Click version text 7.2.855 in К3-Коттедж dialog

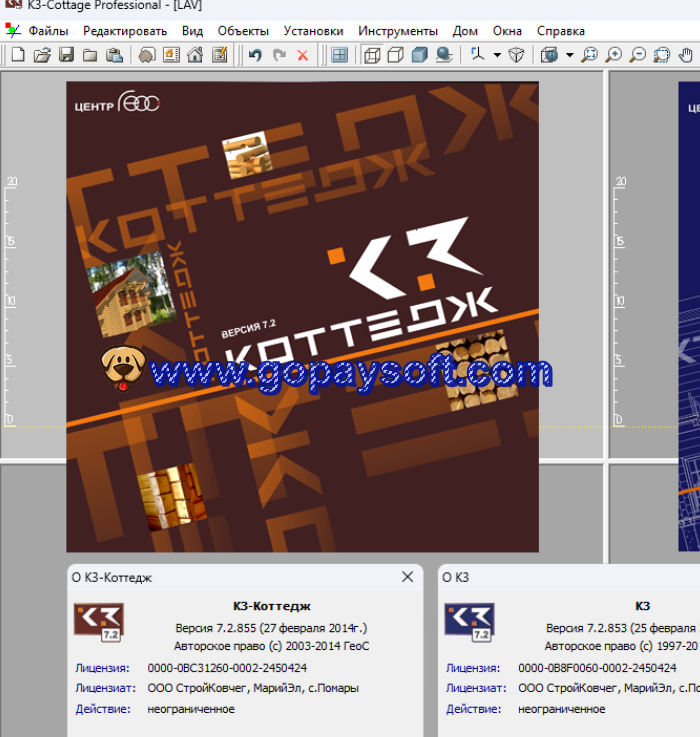[271, 628]
